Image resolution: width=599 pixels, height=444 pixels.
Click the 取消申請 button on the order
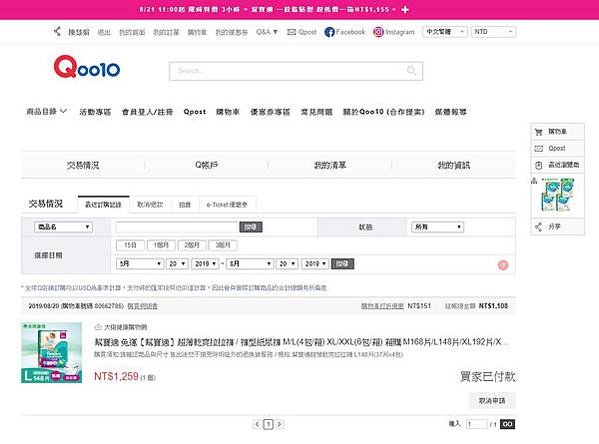[492, 400]
